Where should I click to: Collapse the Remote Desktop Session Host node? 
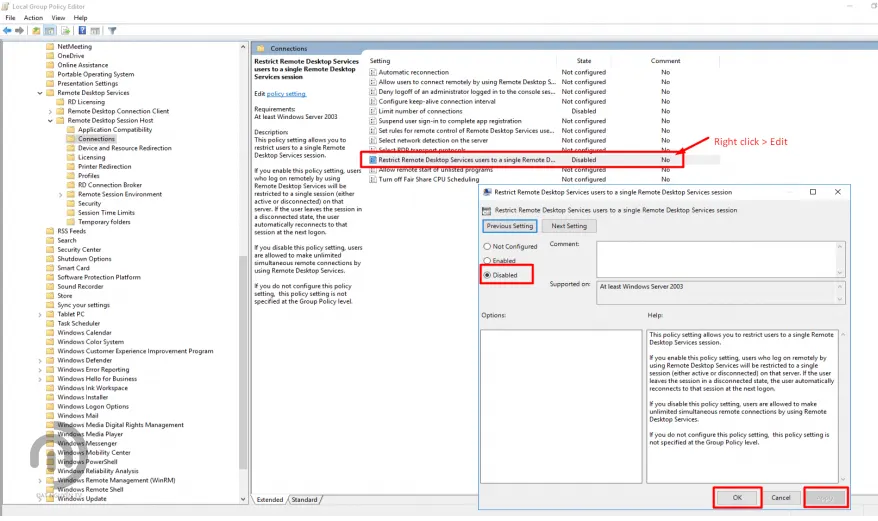click(50, 120)
